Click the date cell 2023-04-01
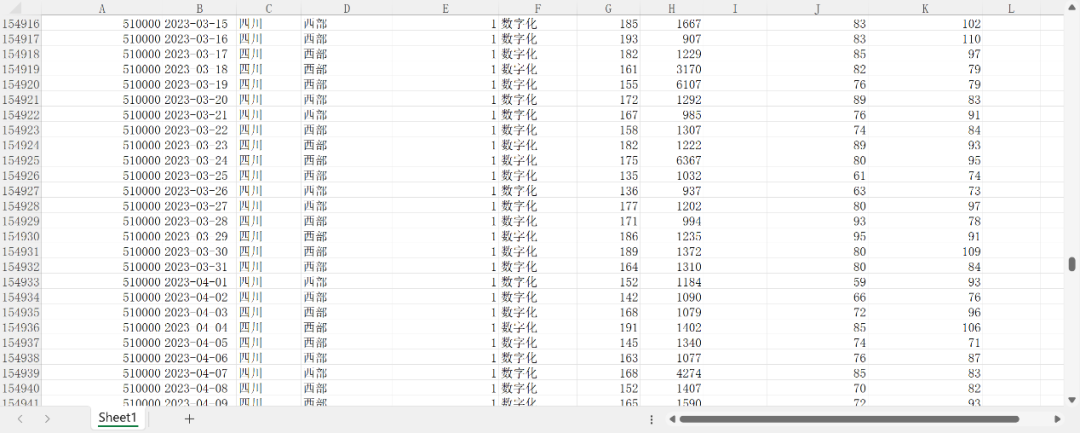This screenshot has height=433, width=1080. click(200, 282)
